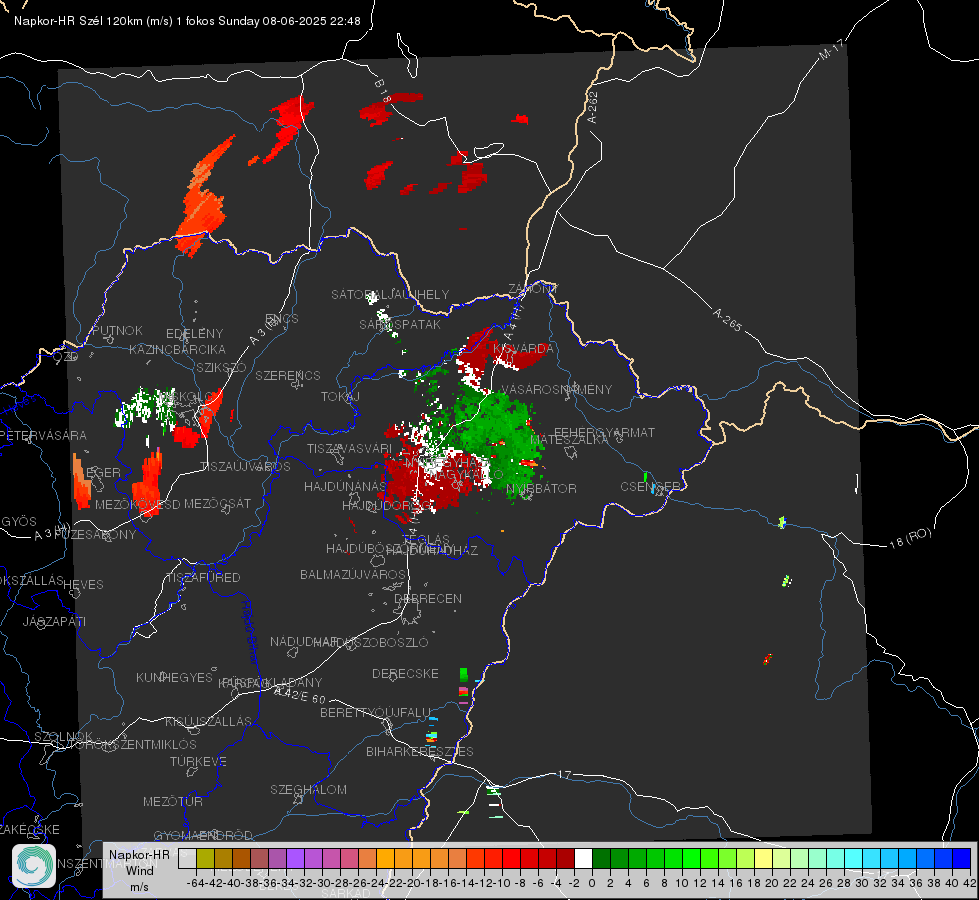This screenshot has height=900, width=979.
Task: Click the dark red swatch left of white
Action: tap(566, 858)
